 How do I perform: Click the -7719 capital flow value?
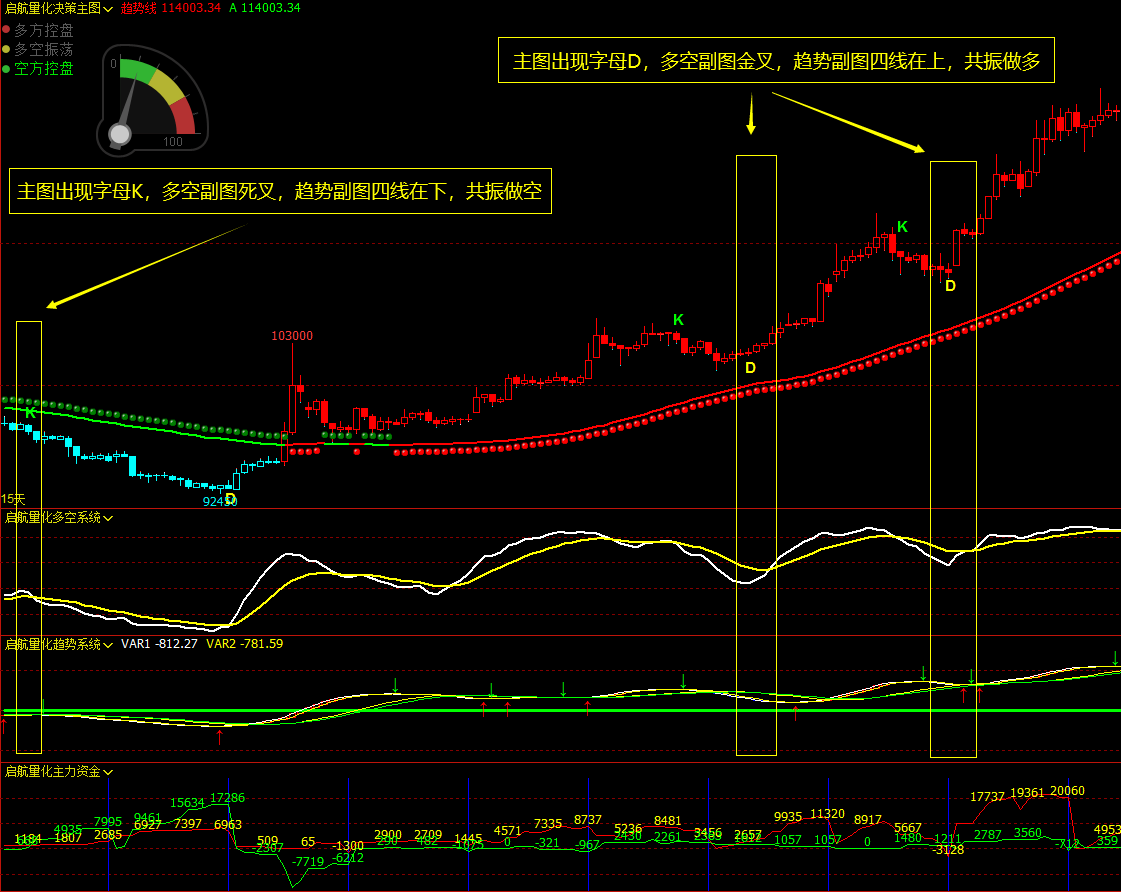coord(309,862)
